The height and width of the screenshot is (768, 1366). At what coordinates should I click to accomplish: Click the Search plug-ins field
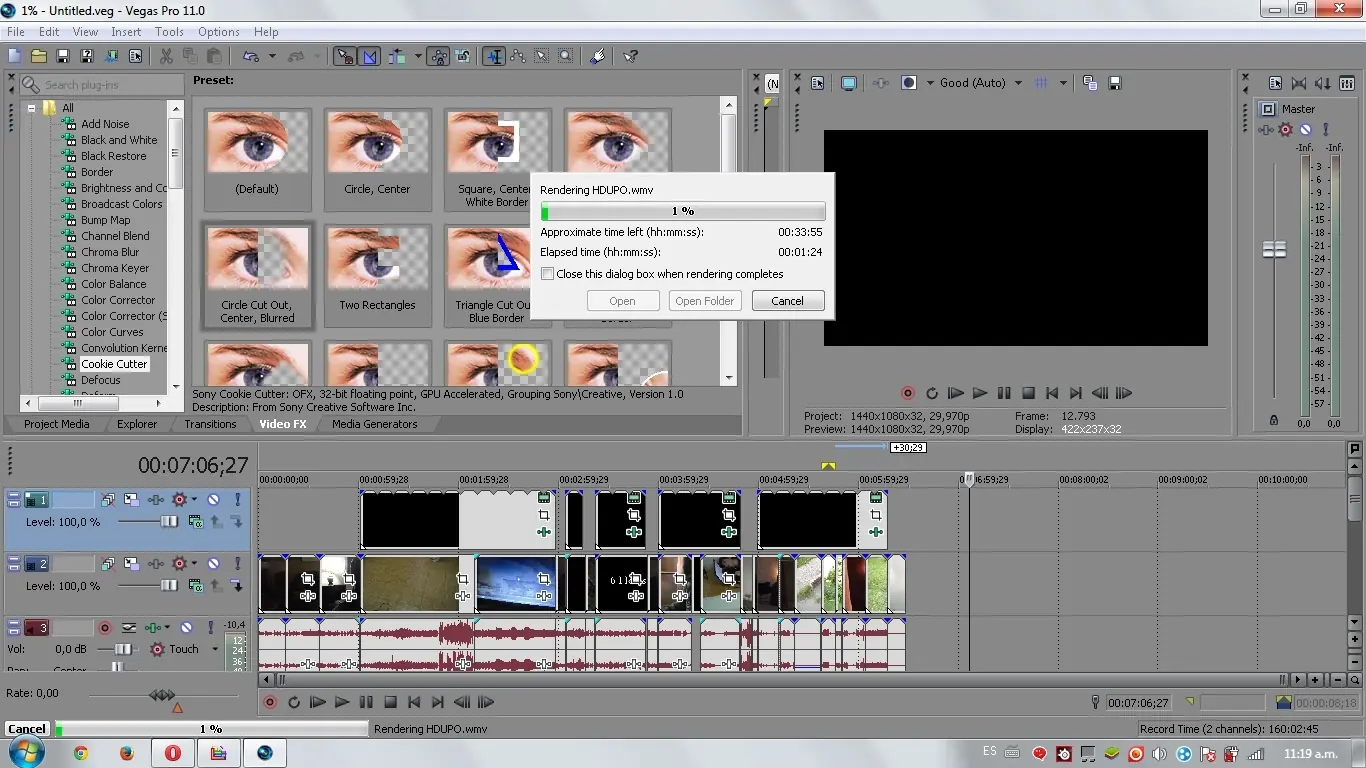click(x=102, y=85)
